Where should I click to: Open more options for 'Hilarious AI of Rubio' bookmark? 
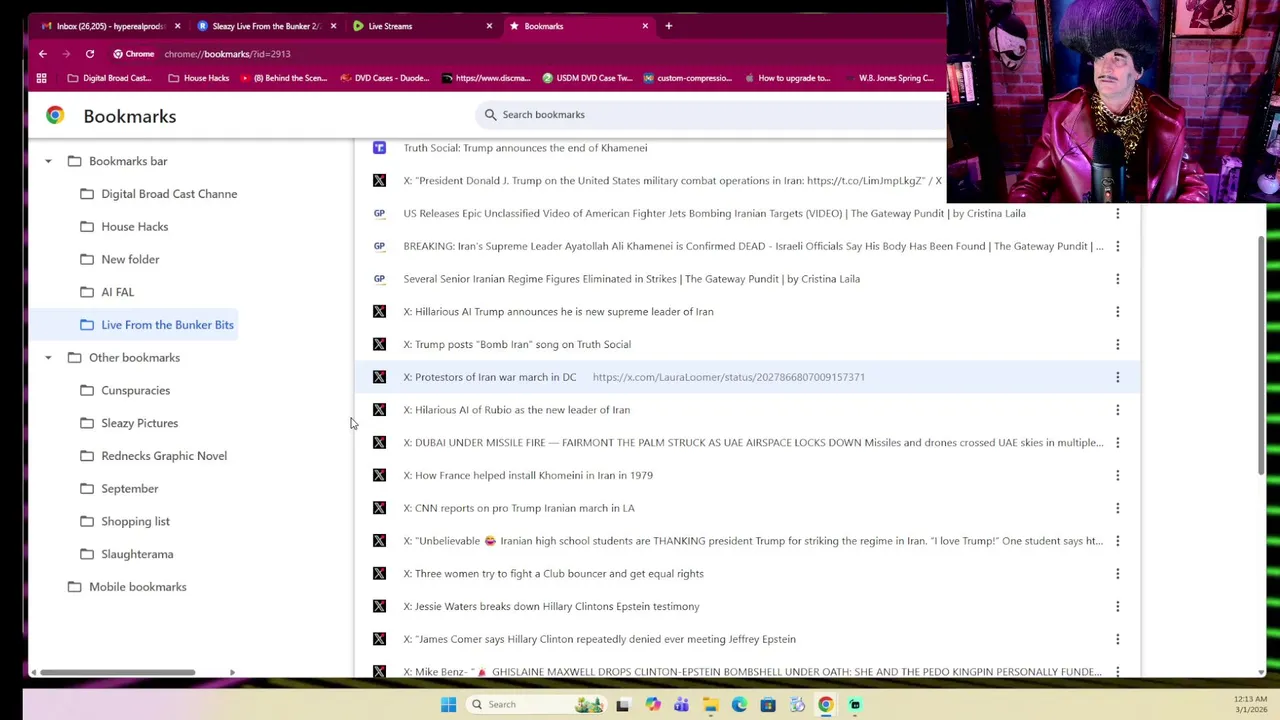(x=1117, y=410)
